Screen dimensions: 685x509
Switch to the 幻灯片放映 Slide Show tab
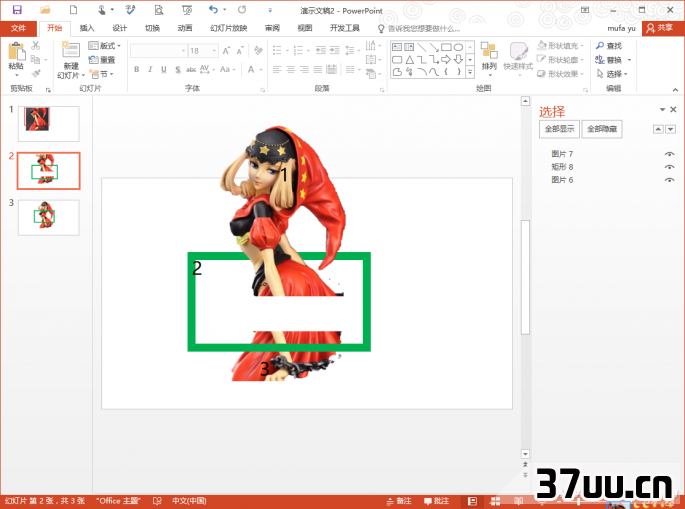click(228, 28)
